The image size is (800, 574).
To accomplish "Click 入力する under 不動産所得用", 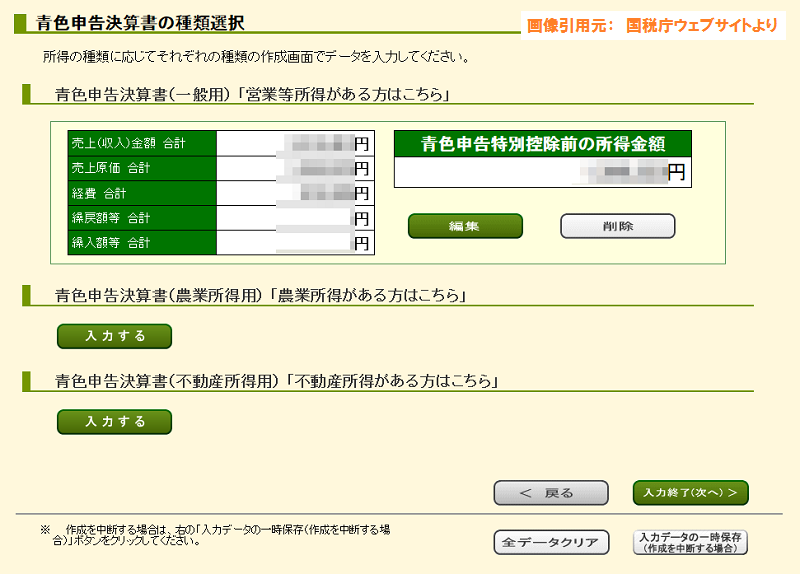I will pos(114,422).
